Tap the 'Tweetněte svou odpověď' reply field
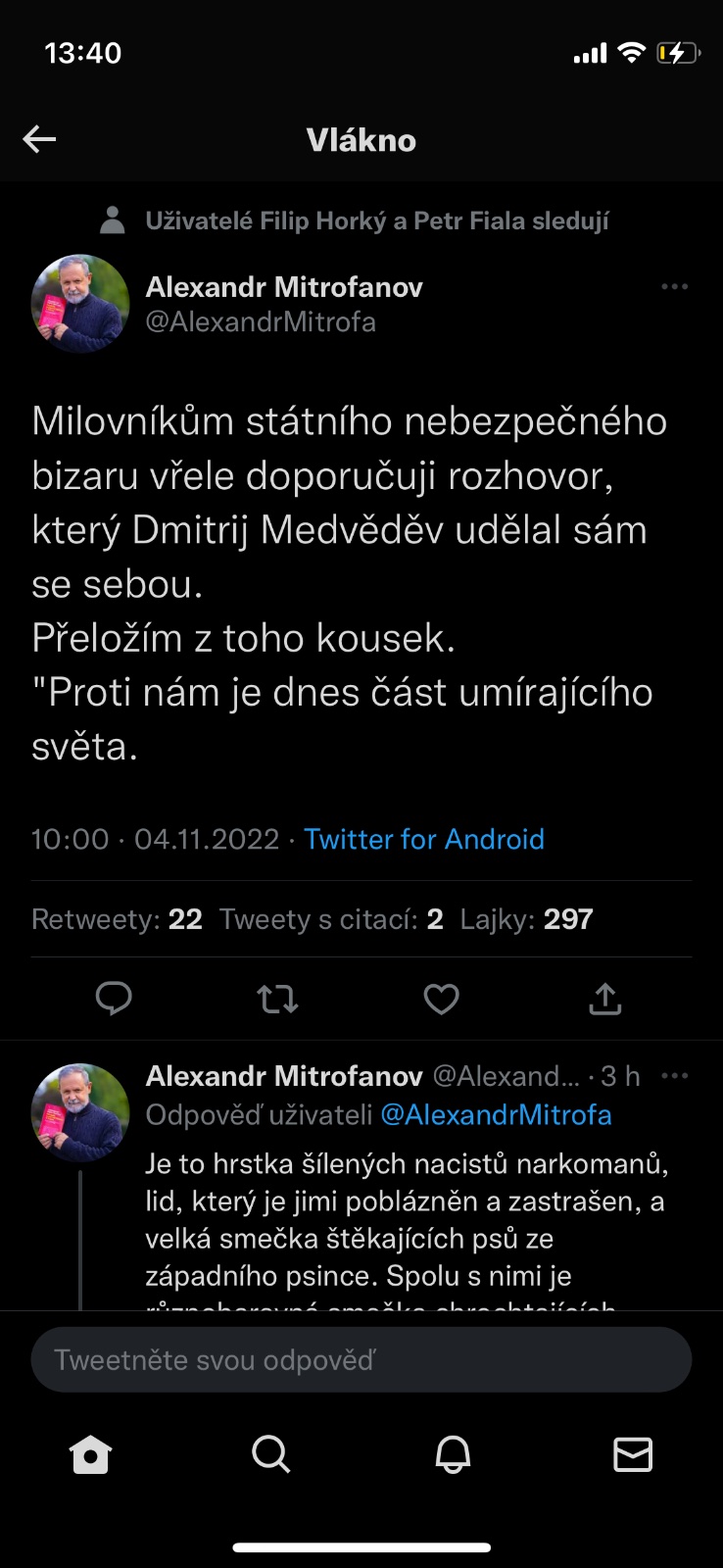 point(361,1359)
